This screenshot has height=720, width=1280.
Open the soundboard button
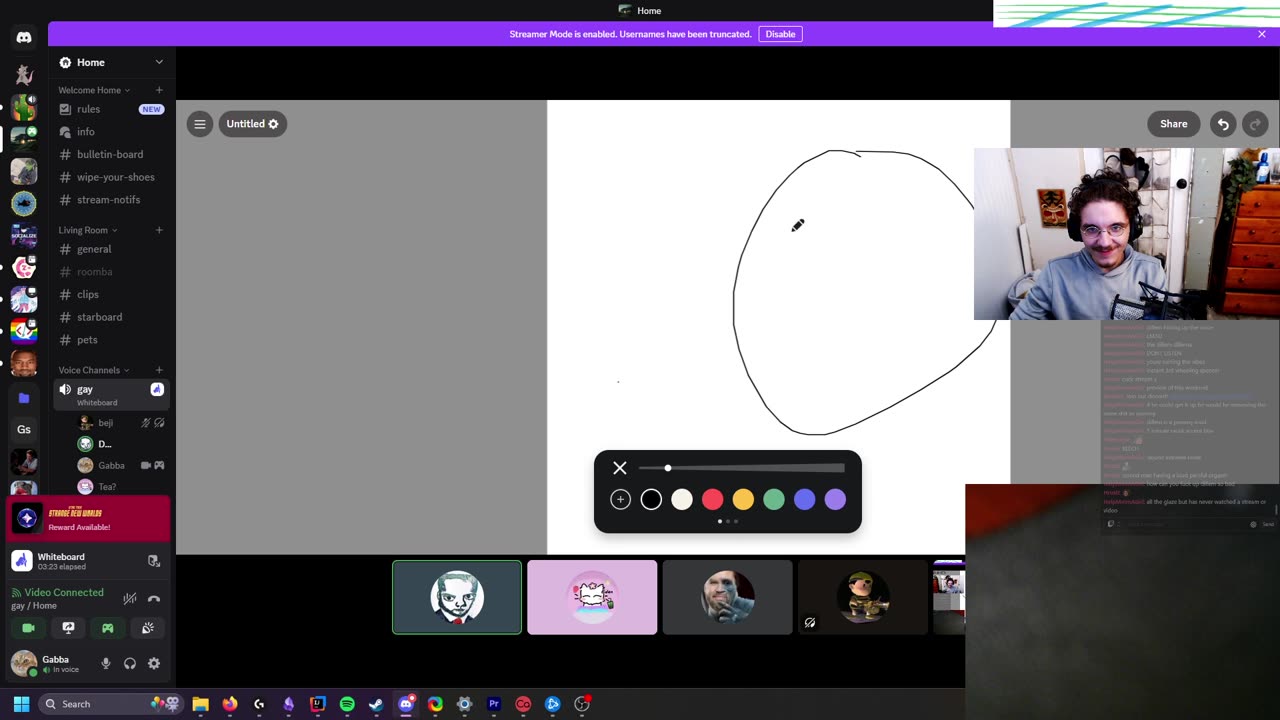148,628
